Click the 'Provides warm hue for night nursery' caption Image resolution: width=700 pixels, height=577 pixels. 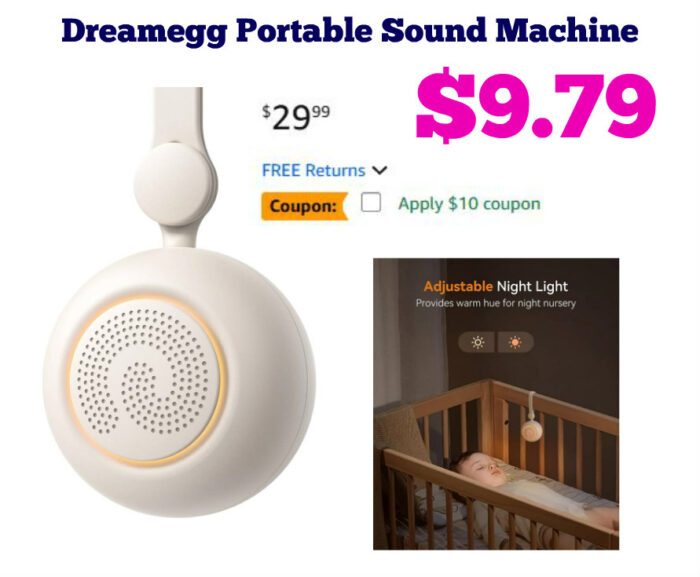[x=496, y=303]
